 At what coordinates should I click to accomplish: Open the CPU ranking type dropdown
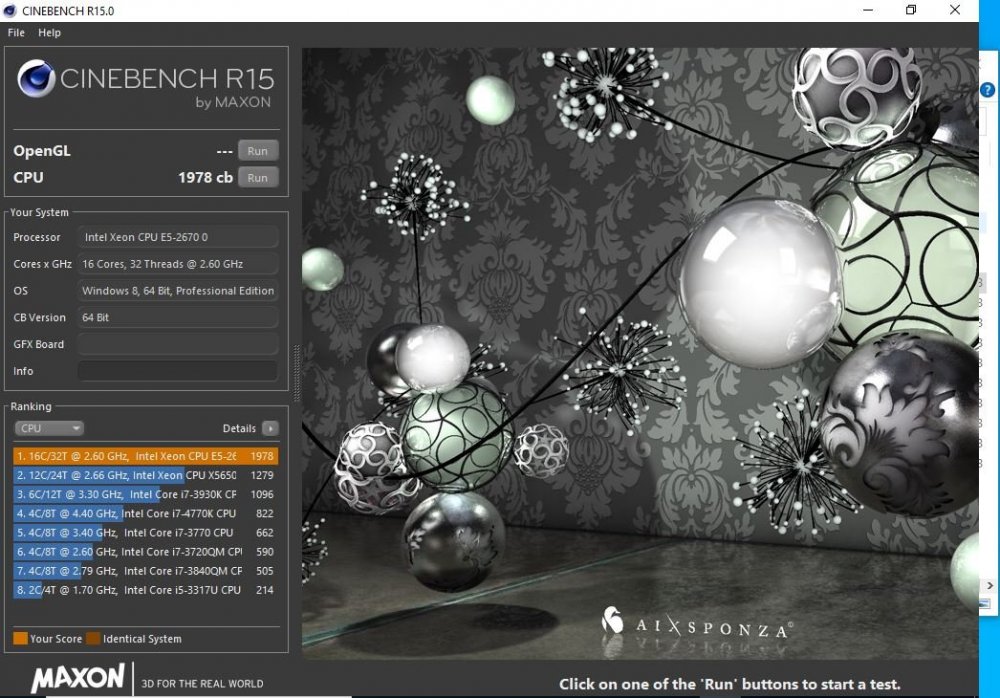49,428
